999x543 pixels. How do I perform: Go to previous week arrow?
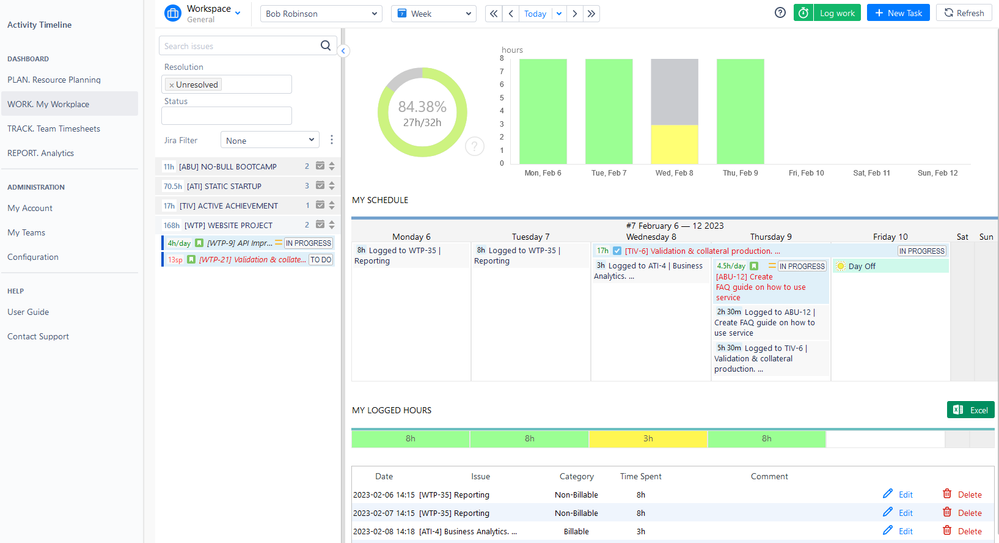coord(510,13)
